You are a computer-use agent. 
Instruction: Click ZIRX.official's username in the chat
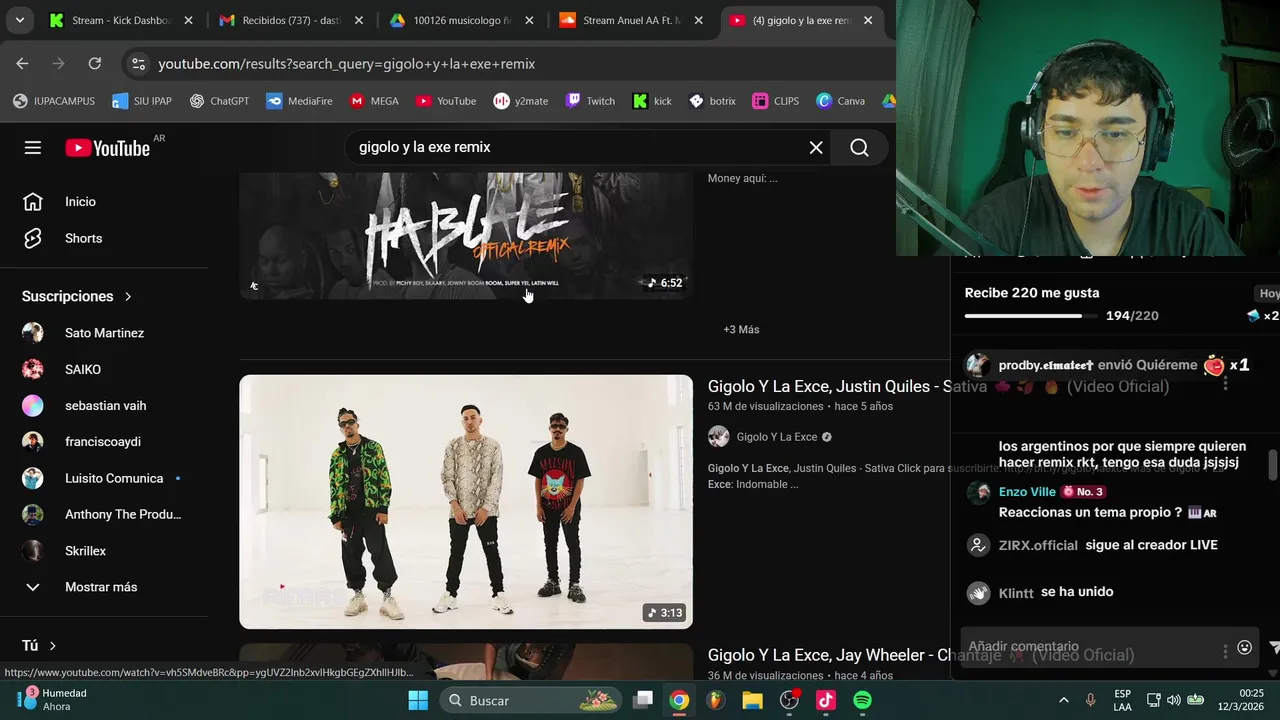tap(1038, 546)
